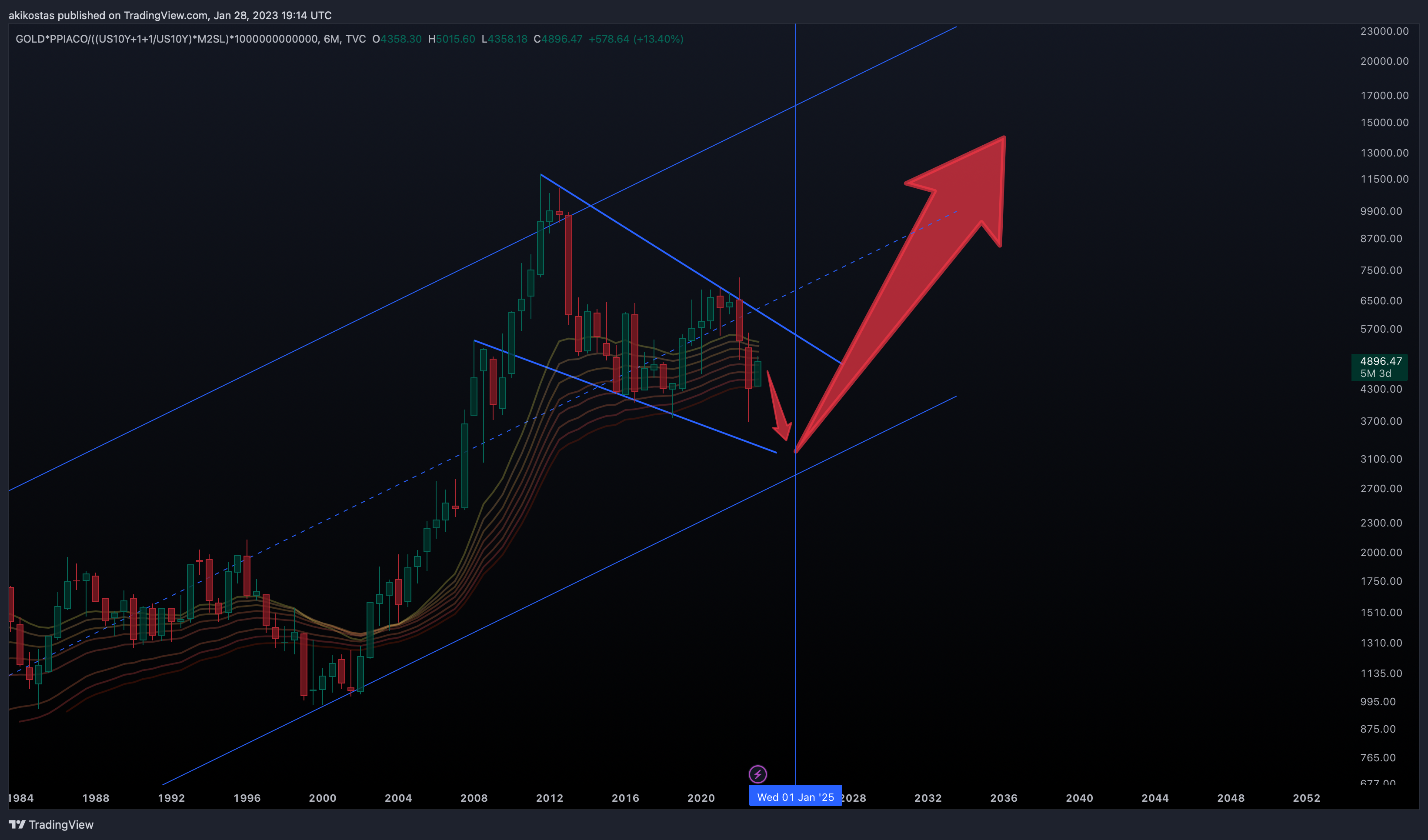The height and width of the screenshot is (840, 1428).
Task: Click the 2016 time axis label
Action: click(626, 798)
